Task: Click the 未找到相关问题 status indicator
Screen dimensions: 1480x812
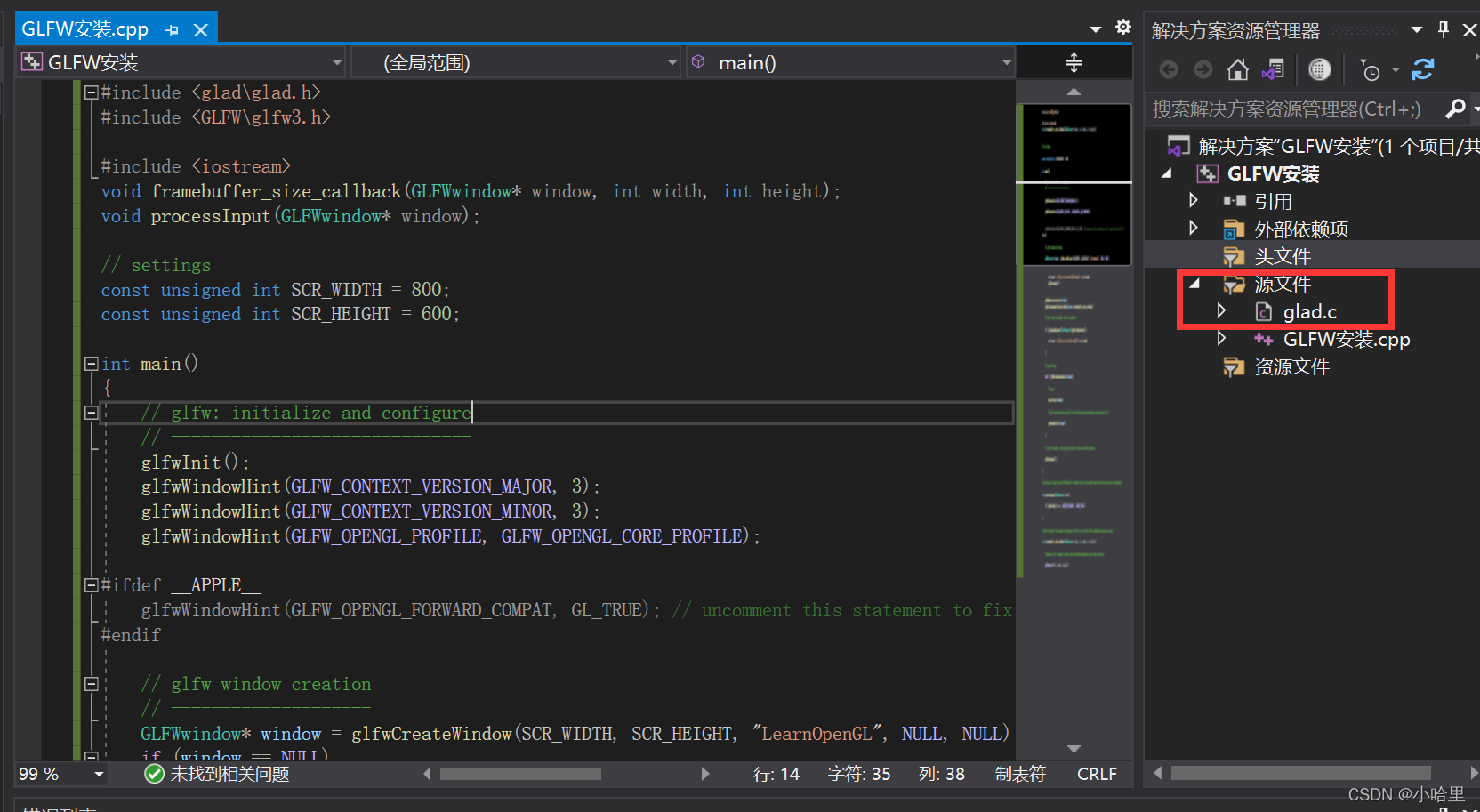Action: [x=217, y=774]
